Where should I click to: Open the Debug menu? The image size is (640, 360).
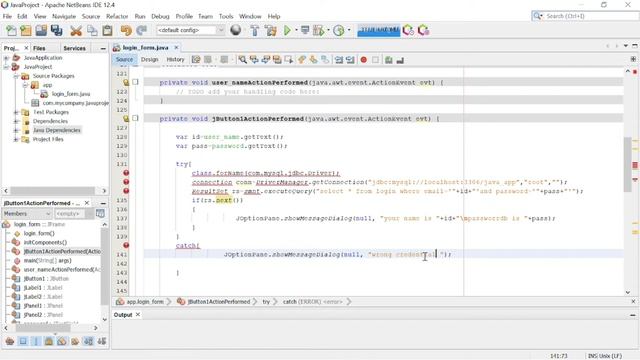[x=160, y=16]
